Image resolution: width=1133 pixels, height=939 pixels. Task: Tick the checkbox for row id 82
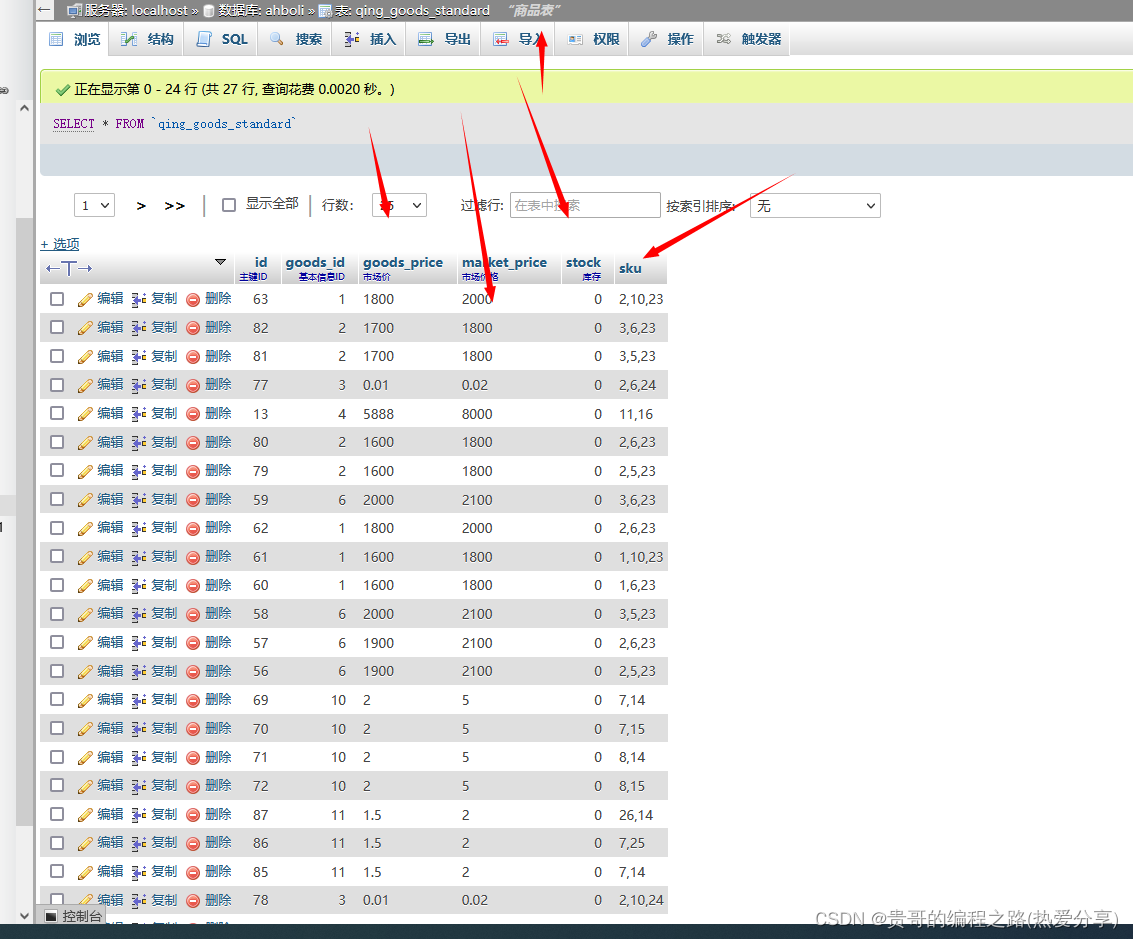(x=57, y=328)
